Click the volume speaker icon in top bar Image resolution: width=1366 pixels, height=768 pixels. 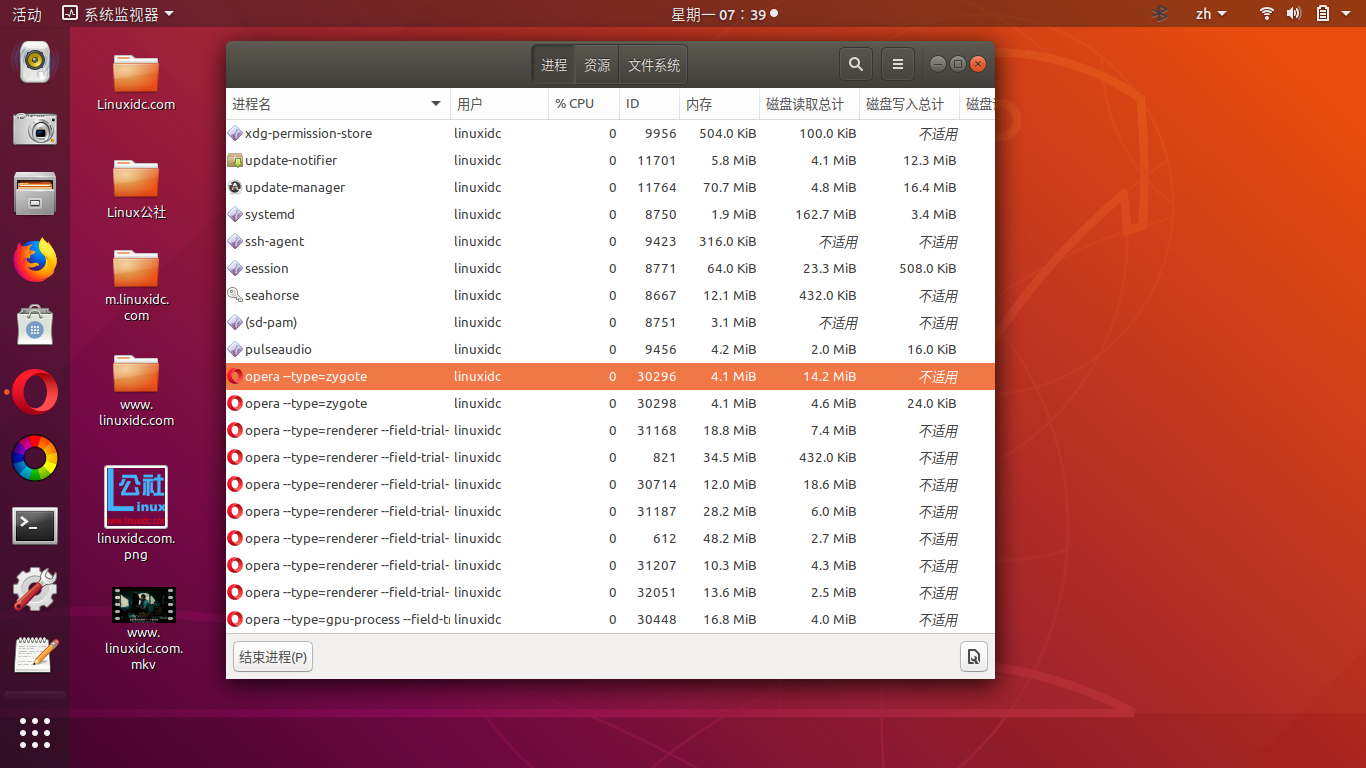[1294, 13]
